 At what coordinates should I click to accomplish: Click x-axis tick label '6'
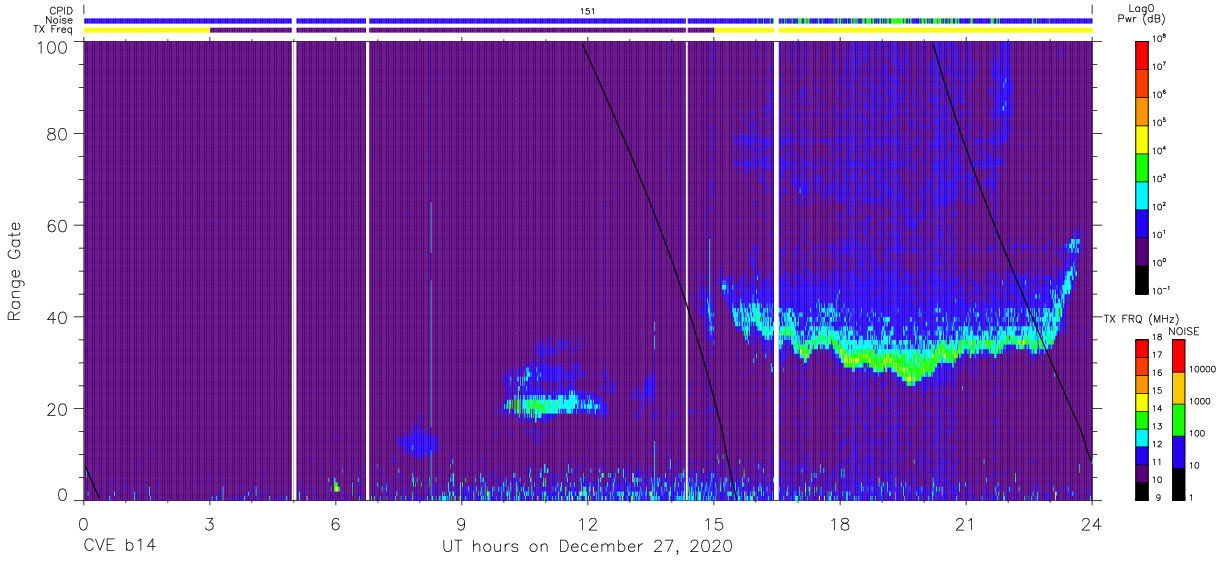point(336,522)
